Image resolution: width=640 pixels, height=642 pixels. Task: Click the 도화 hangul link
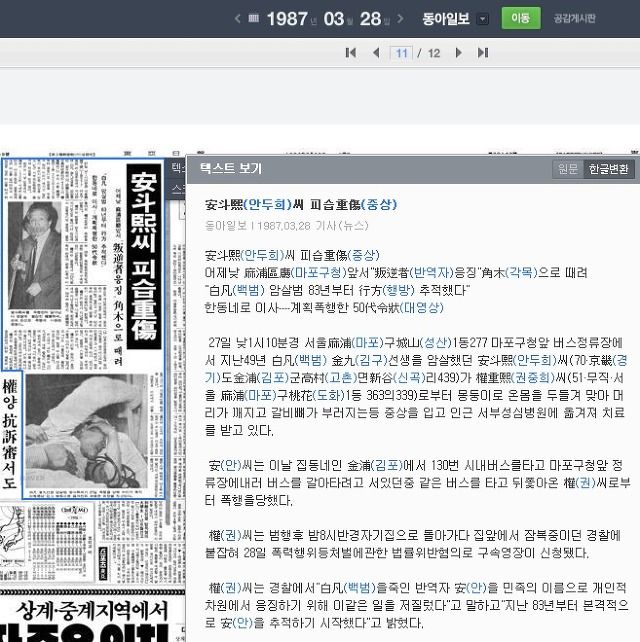coord(328,395)
